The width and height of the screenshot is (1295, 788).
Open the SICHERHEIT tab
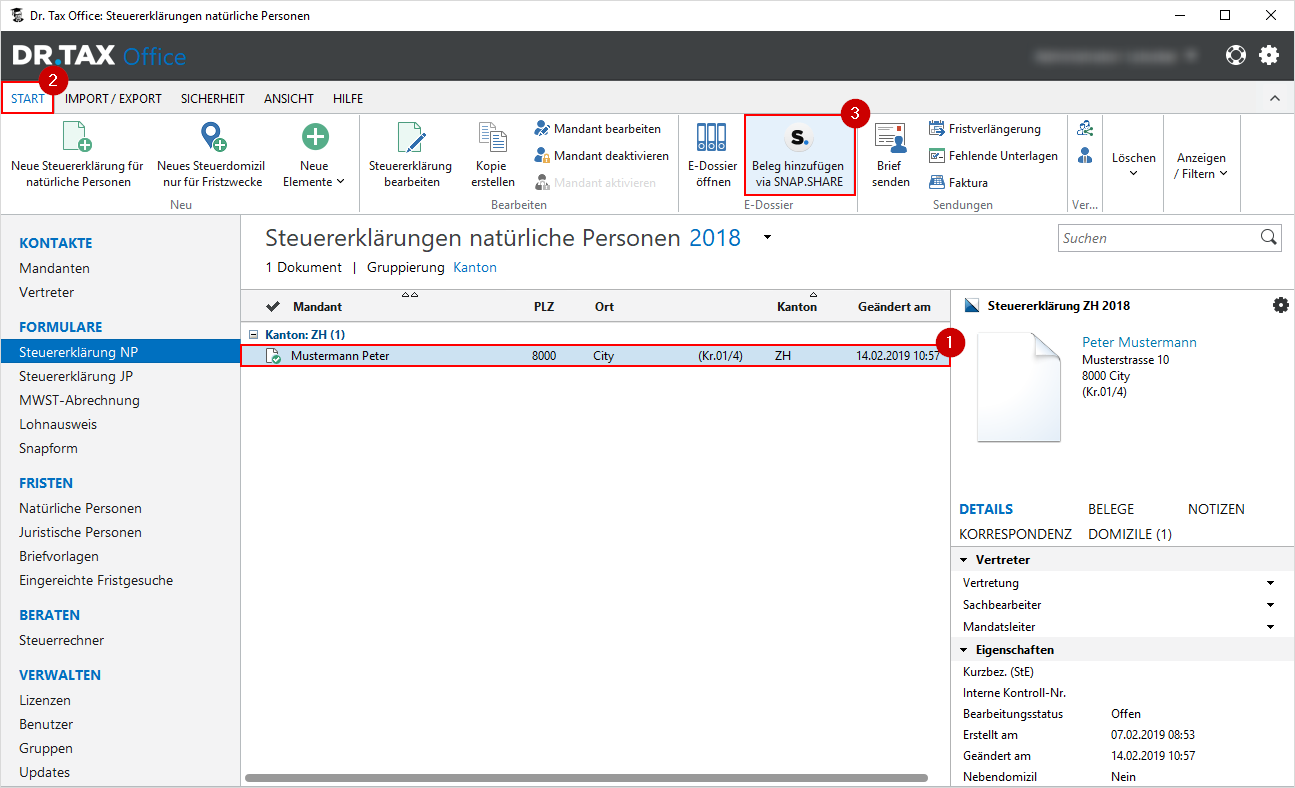pos(213,99)
